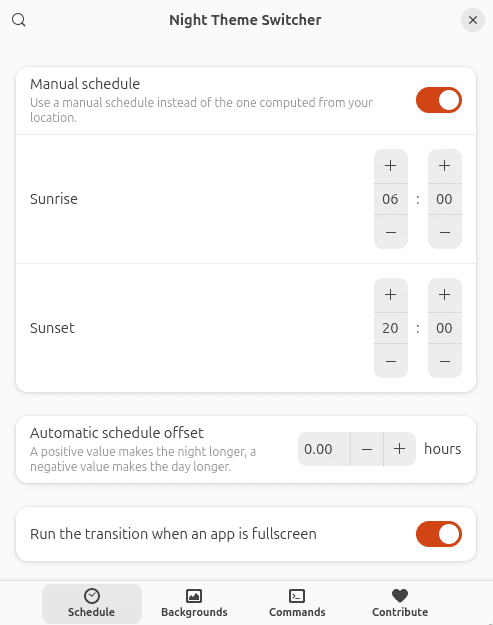Increase the Sunset hour with plus
The height and width of the screenshot is (625, 493).
point(391,295)
